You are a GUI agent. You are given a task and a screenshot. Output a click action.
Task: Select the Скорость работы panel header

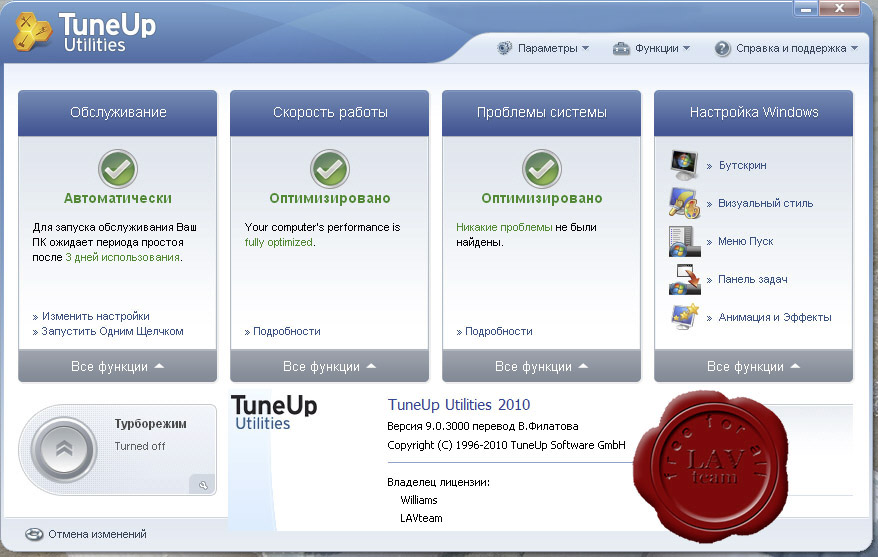330,113
